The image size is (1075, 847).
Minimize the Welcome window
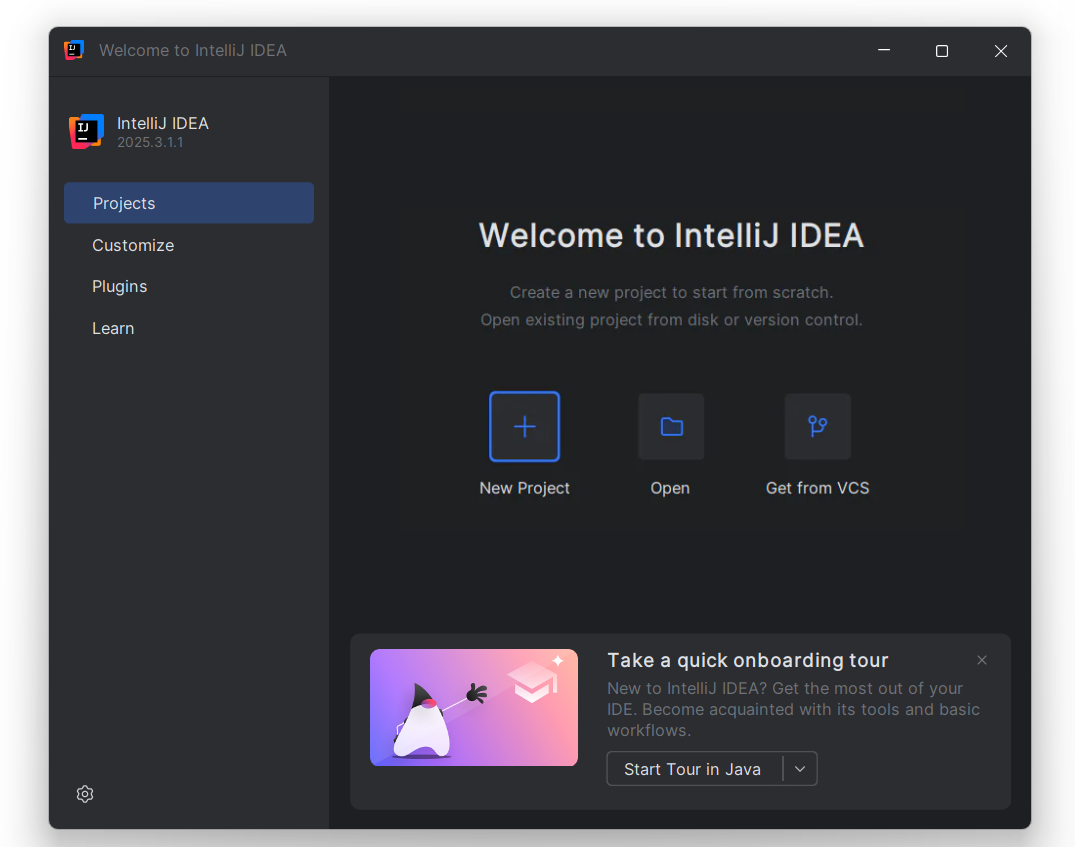click(x=884, y=51)
